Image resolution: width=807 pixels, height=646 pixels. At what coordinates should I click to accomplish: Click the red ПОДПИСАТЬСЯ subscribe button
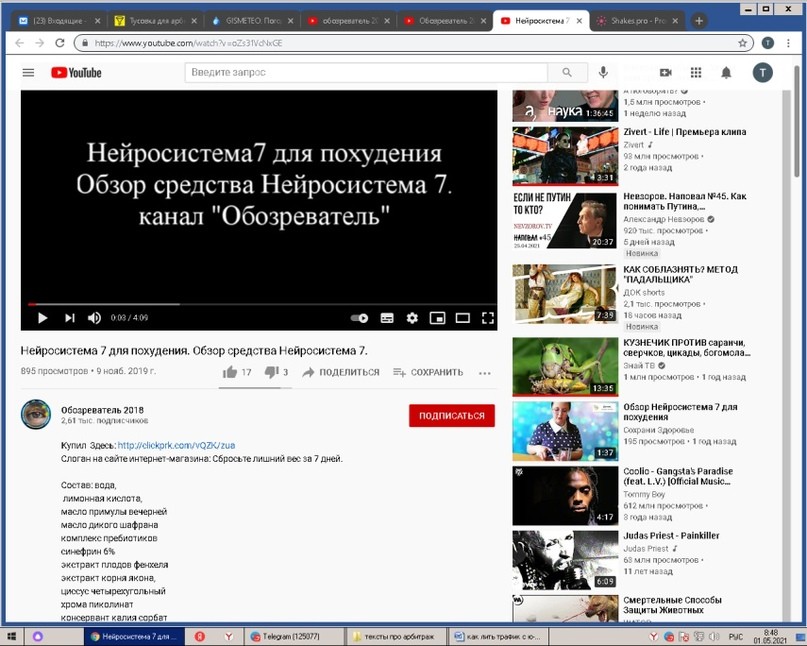pyautogui.click(x=452, y=415)
